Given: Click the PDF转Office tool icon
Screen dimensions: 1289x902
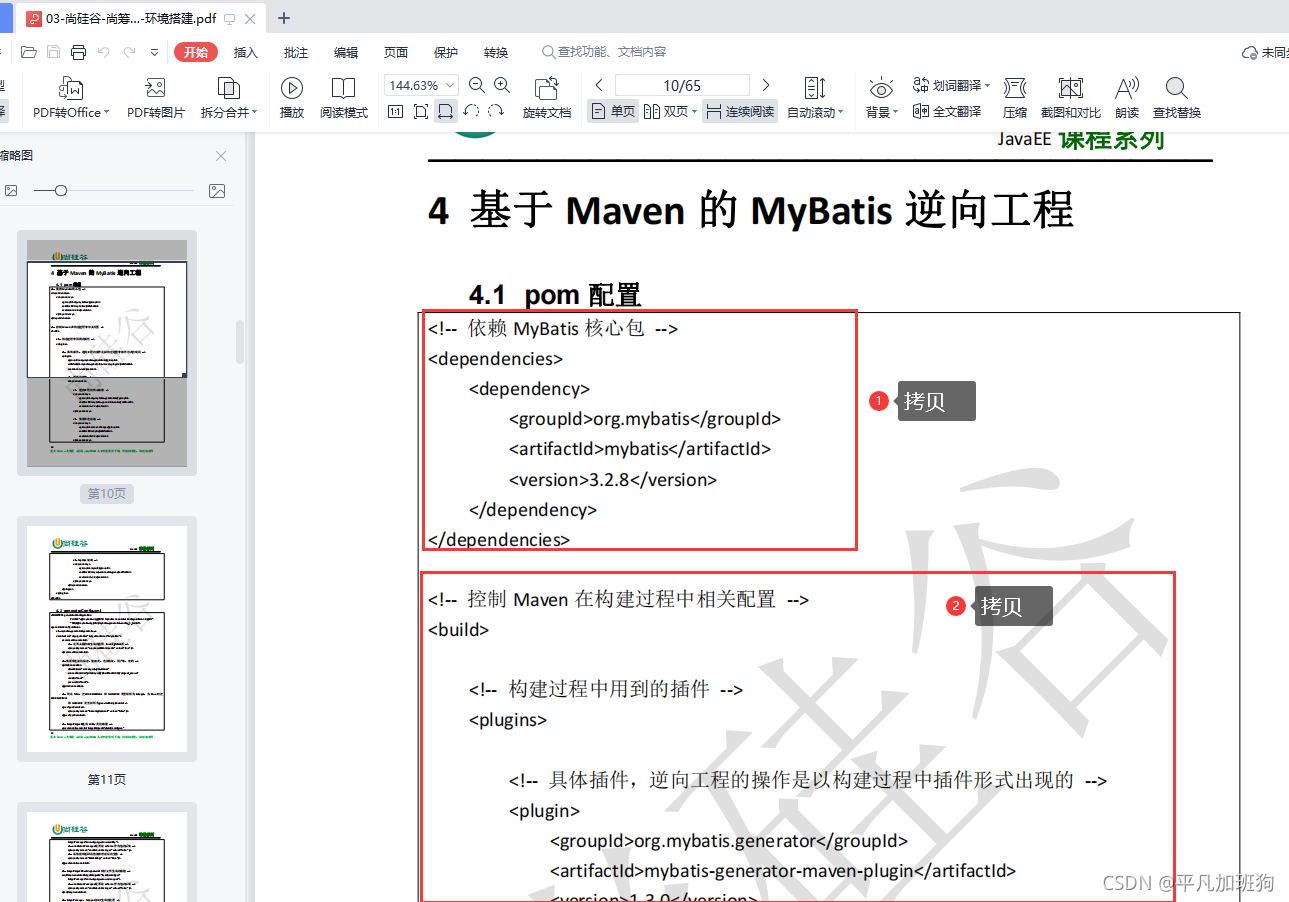Looking at the screenshot, I should 71,88.
